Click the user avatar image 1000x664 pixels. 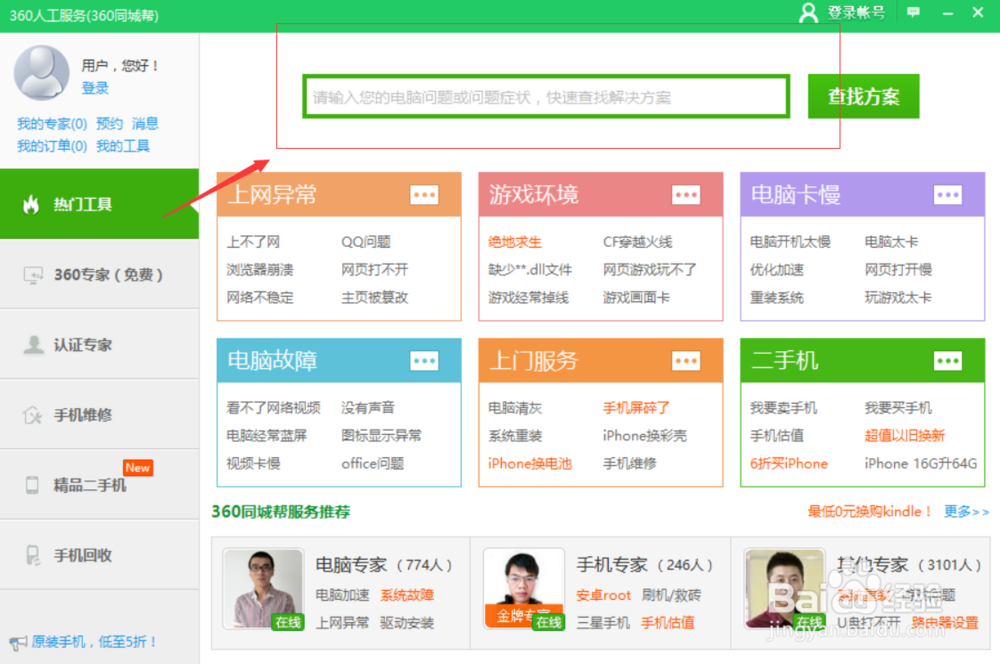(41, 72)
